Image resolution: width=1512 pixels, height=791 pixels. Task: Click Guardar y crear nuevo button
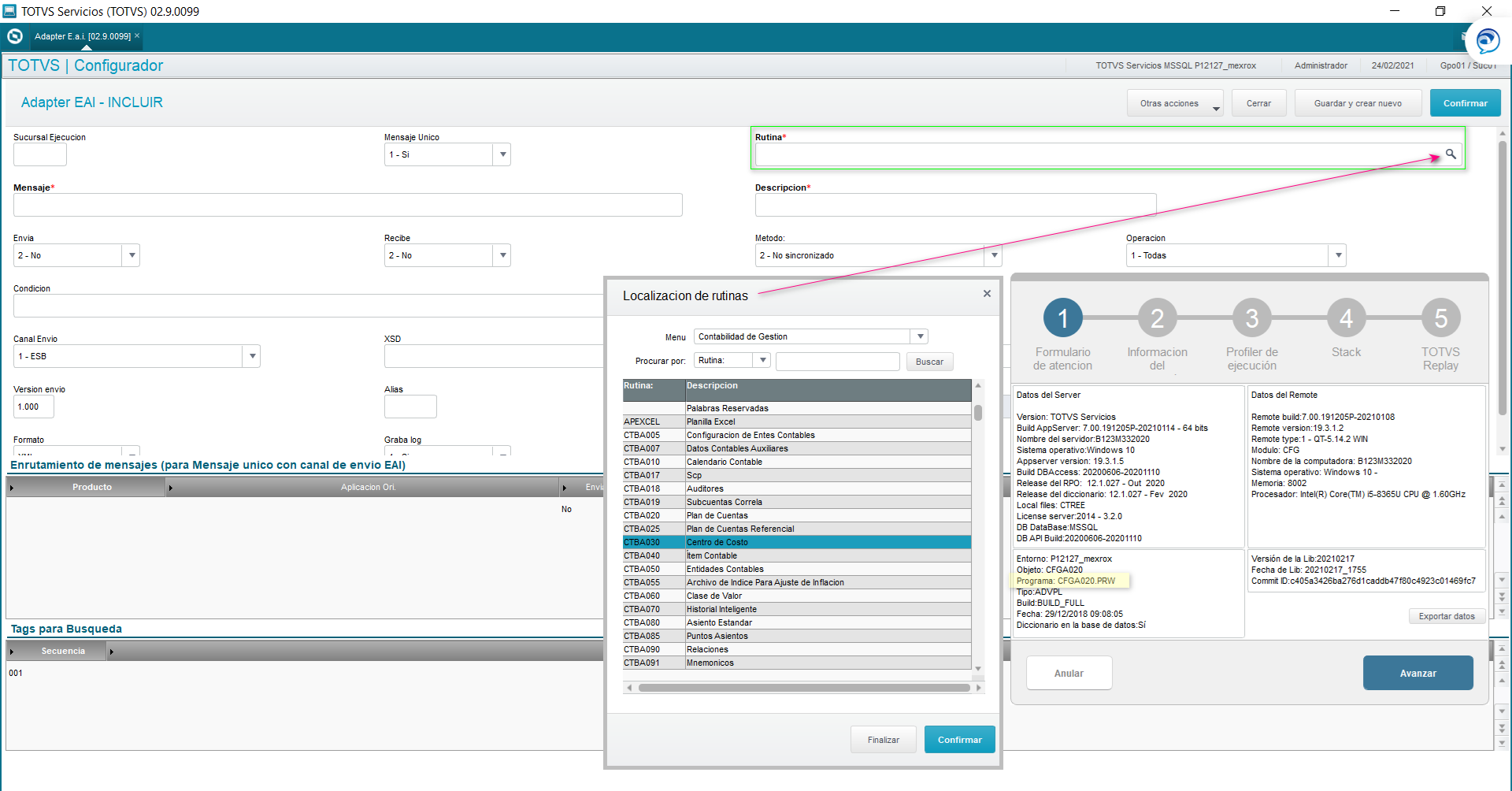1358,103
